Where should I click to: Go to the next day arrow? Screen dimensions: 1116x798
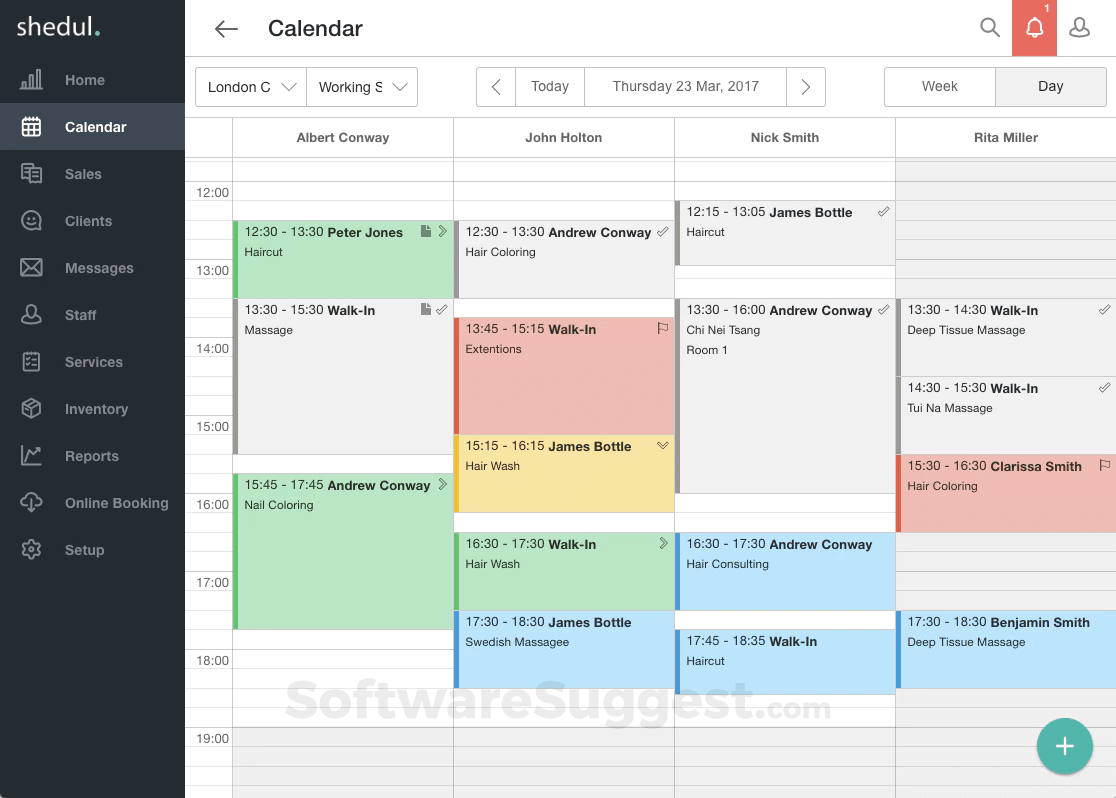805,87
